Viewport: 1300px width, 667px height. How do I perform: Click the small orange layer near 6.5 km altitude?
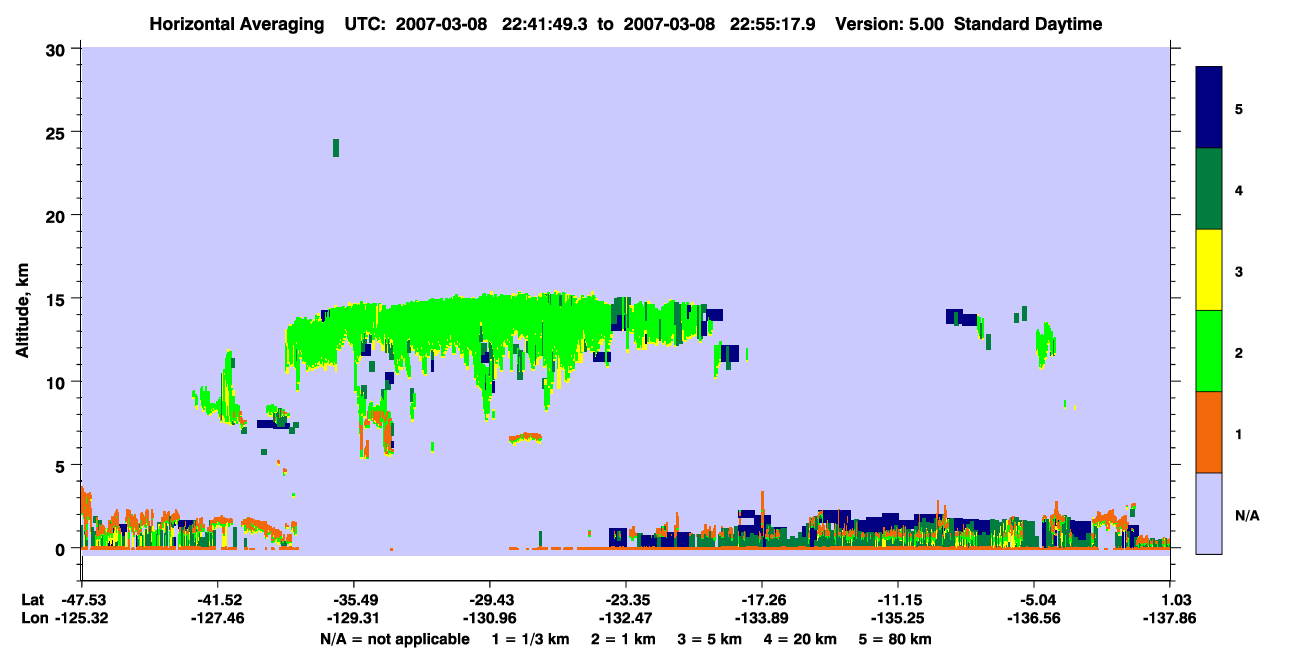point(525,437)
